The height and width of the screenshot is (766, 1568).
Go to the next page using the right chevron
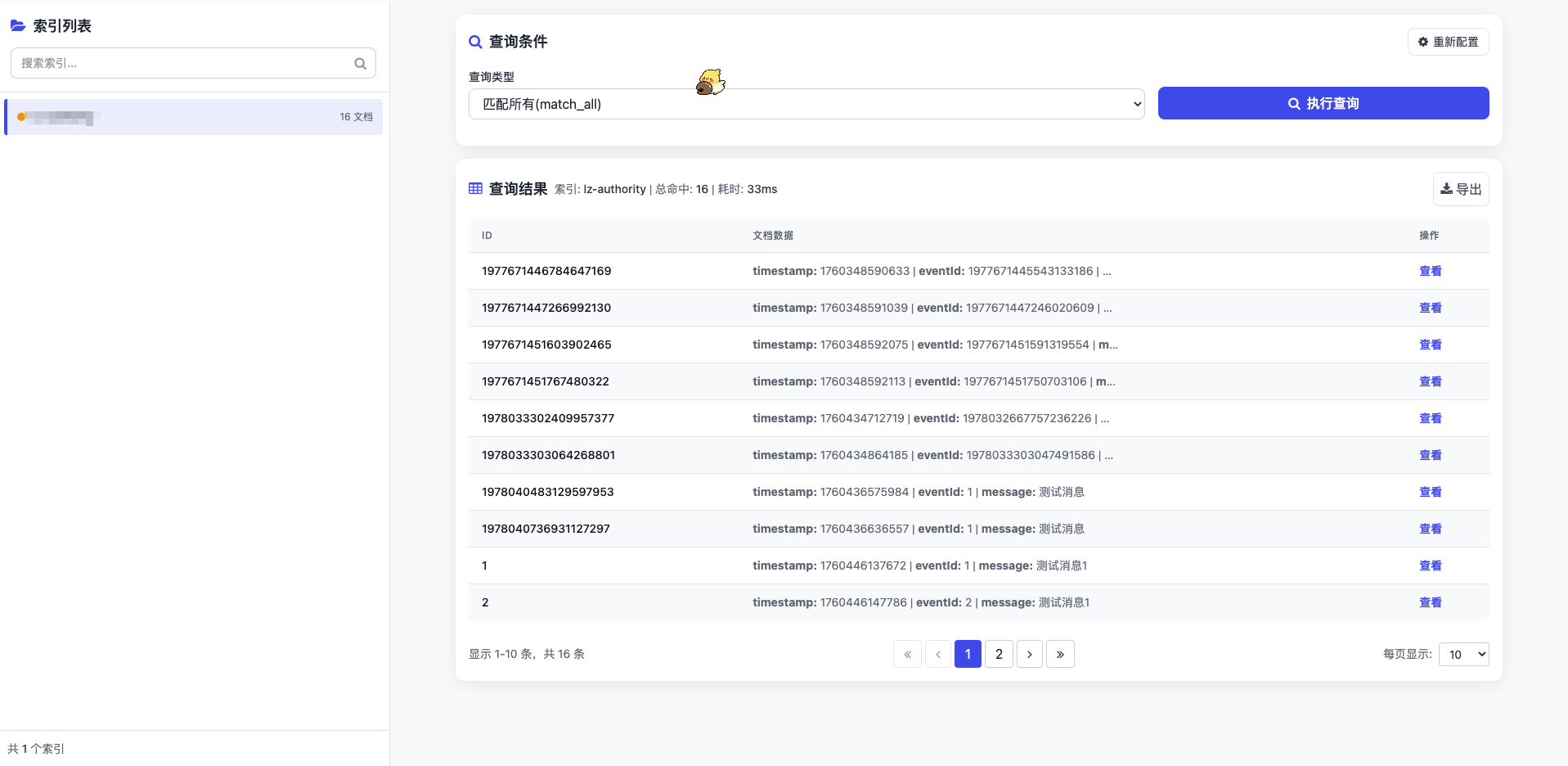click(1029, 654)
